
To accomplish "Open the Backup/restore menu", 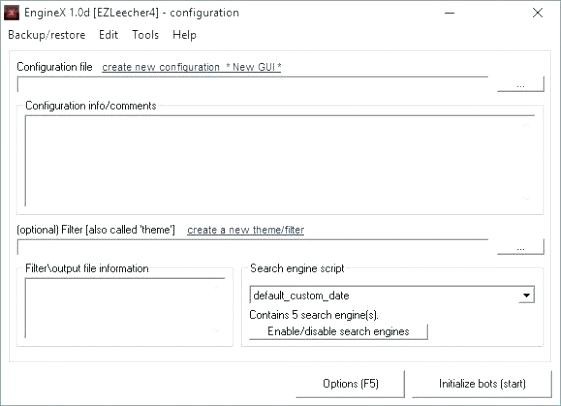I will (47, 35).
